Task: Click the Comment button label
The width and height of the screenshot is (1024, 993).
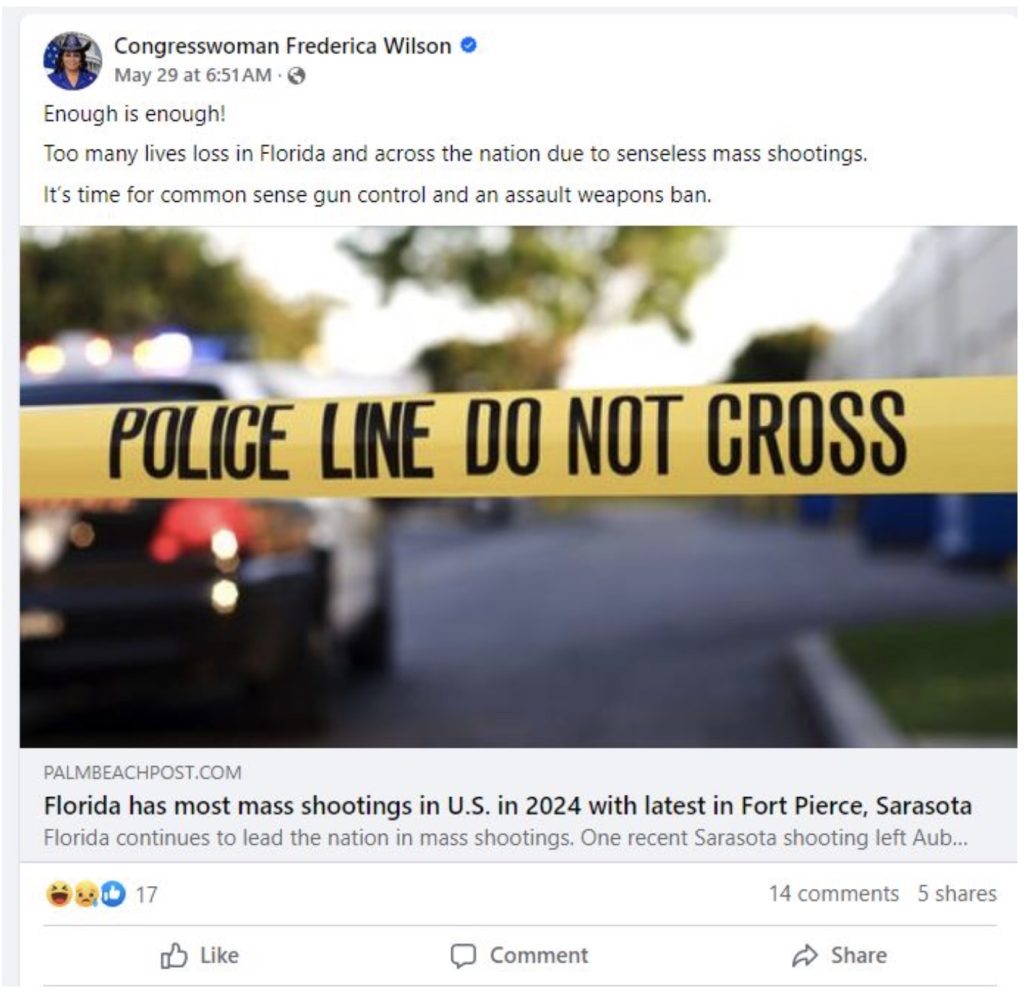Action: tap(539, 956)
